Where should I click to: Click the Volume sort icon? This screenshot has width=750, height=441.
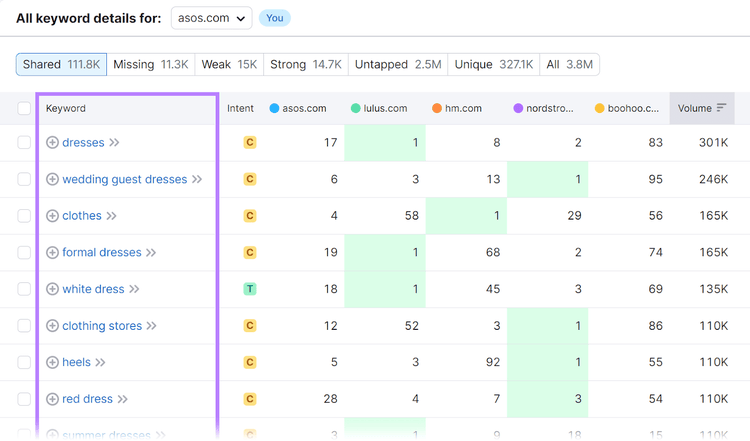(x=721, y=108)
